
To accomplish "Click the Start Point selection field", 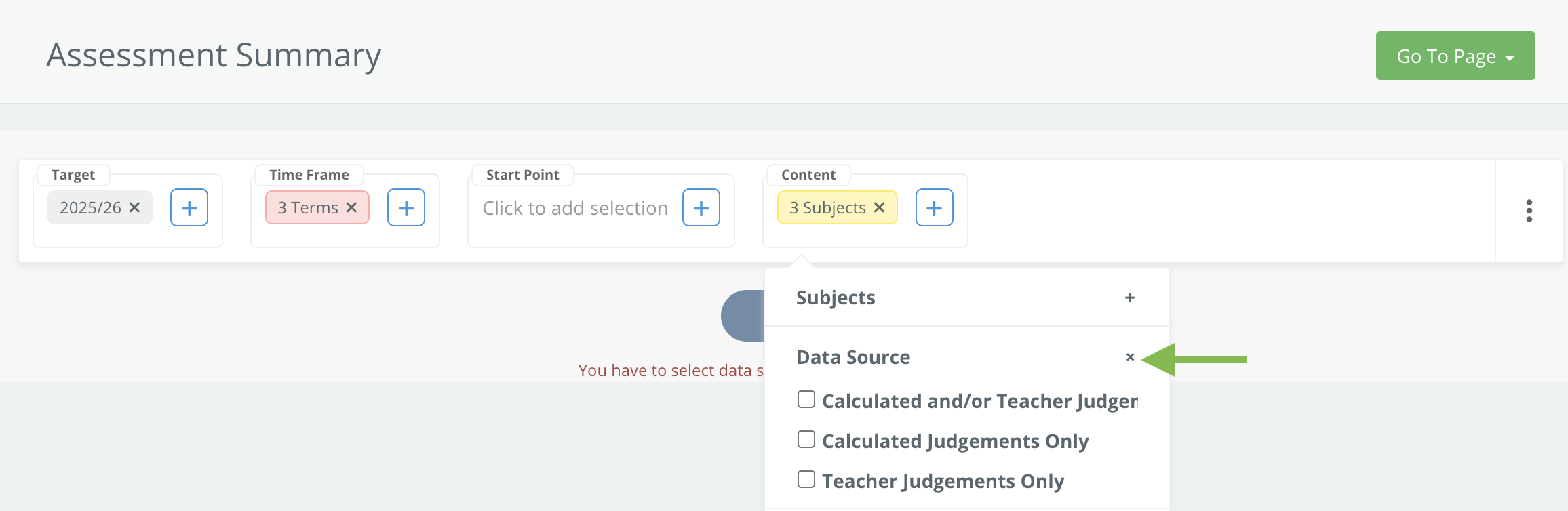I will click(x=575, y=208).
